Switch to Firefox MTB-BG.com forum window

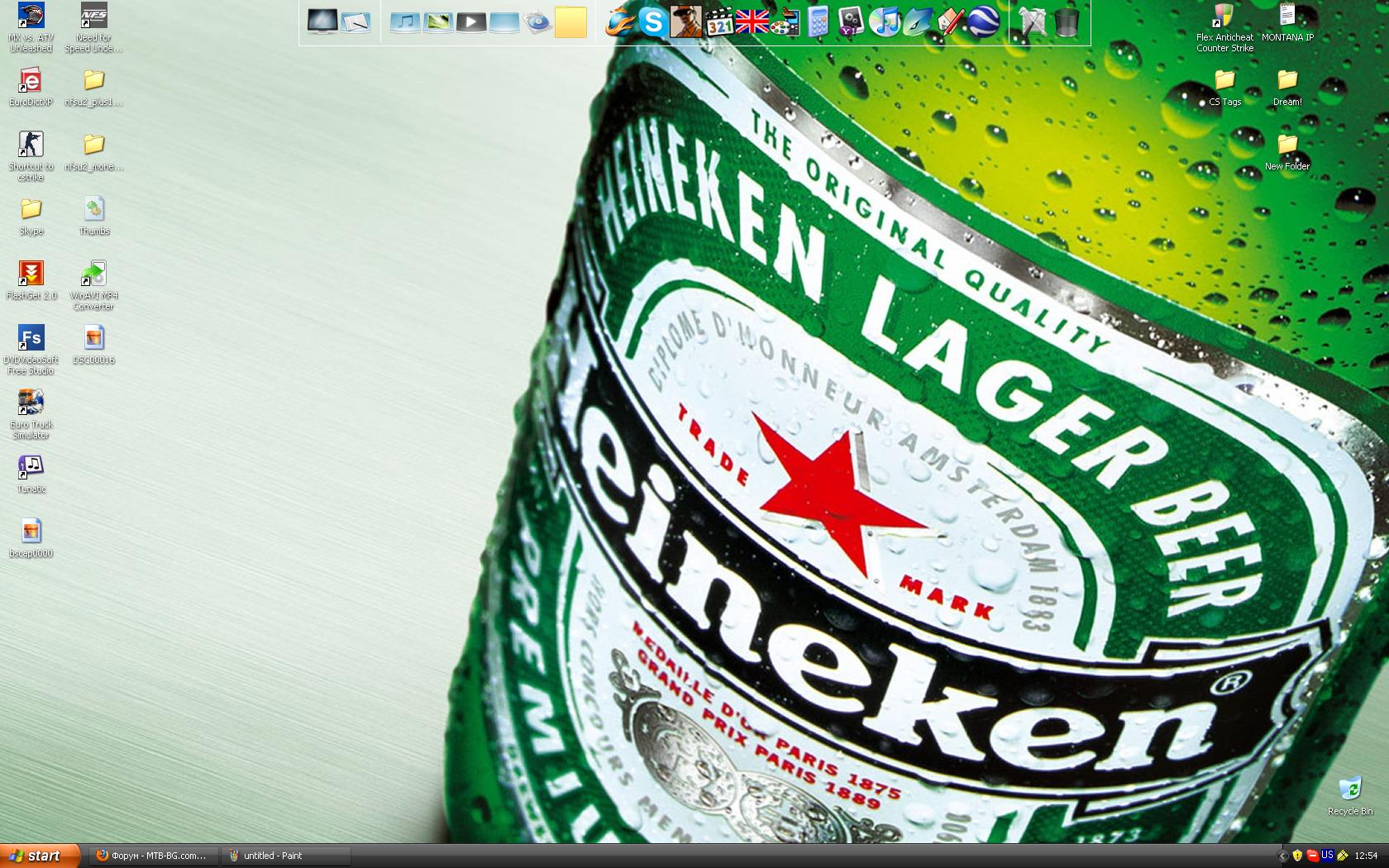(153, 856)
